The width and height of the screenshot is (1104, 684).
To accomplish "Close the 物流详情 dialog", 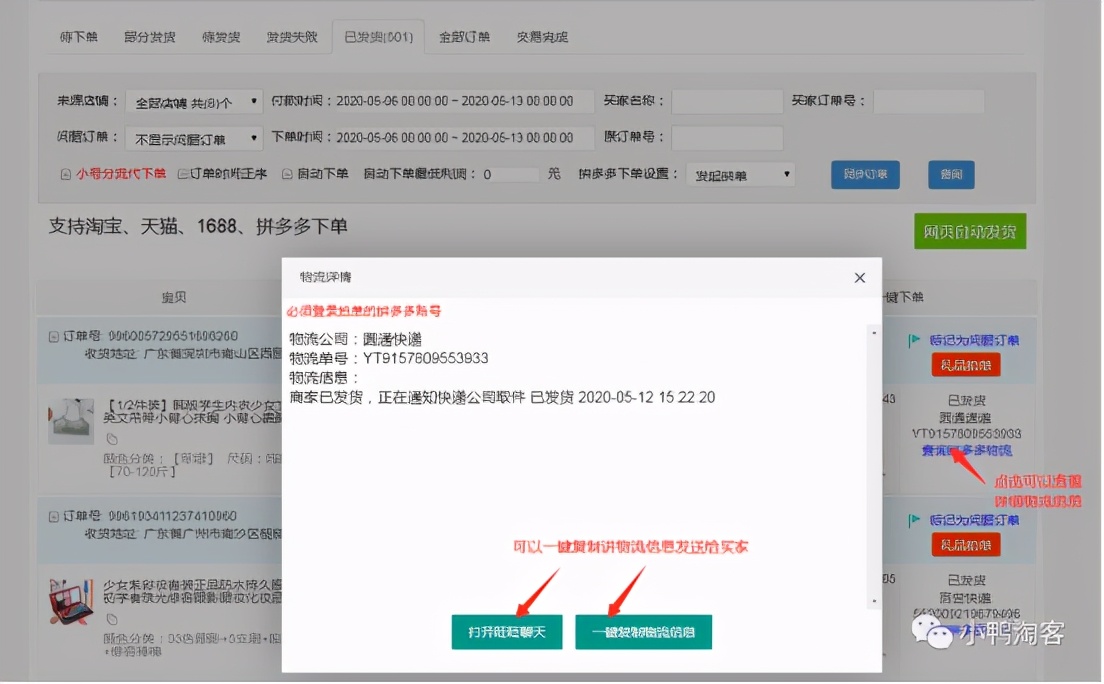I will 859,278.
